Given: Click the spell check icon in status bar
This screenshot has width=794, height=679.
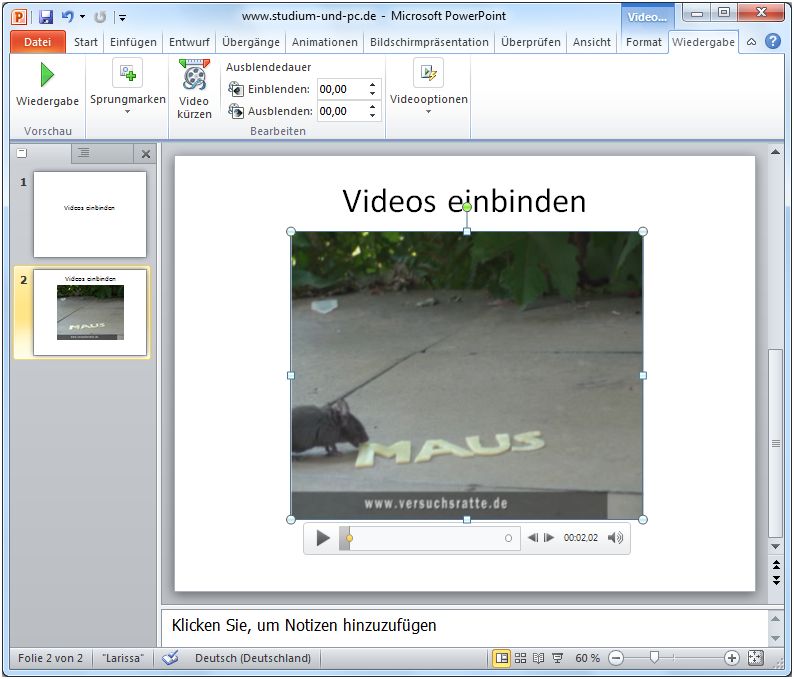Looking at the screenshot, I should pos(171,658).
